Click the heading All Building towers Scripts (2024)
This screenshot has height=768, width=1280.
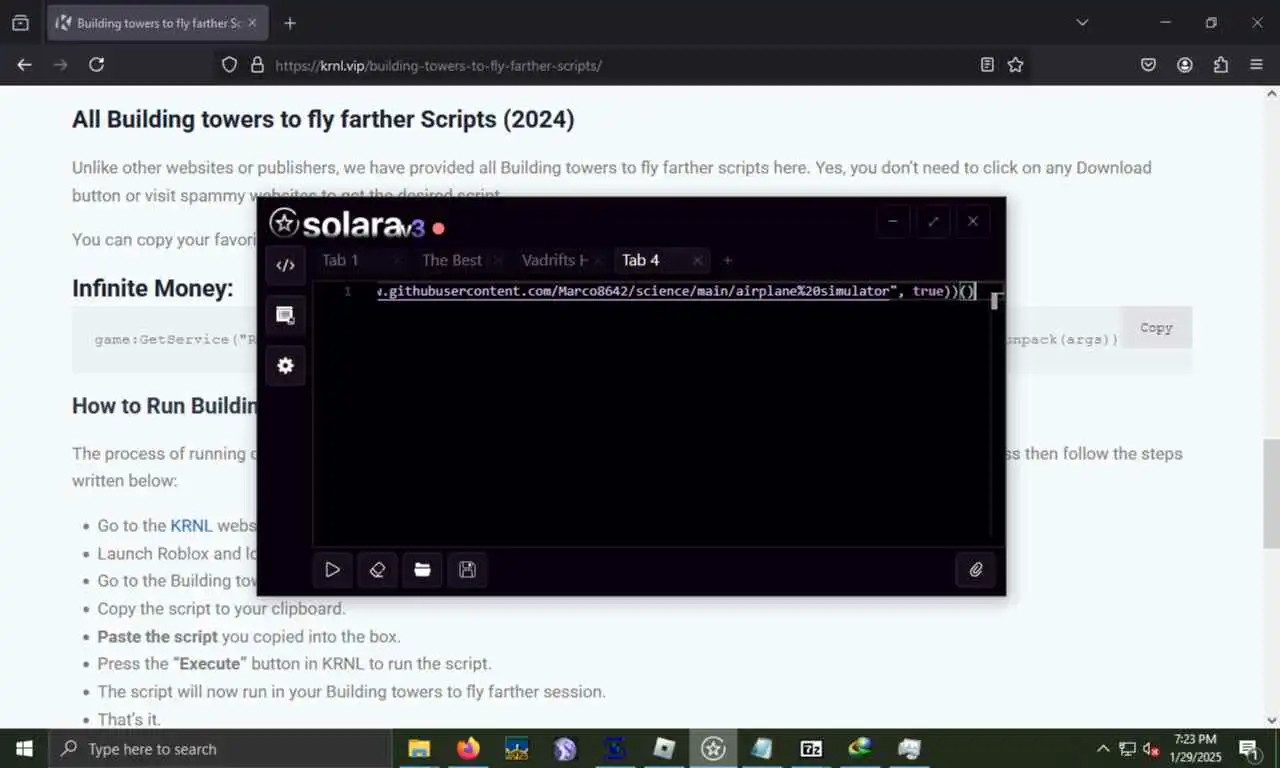[323, 119]
